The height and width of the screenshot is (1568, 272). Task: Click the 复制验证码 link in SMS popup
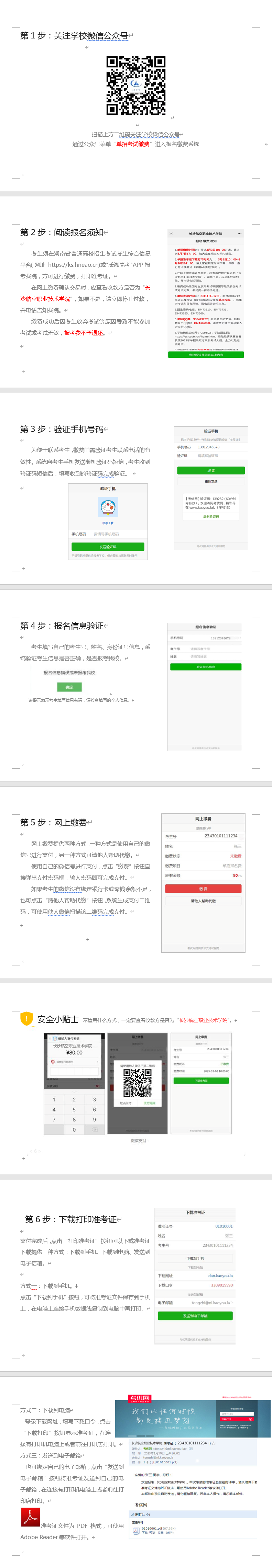(211, 517)
